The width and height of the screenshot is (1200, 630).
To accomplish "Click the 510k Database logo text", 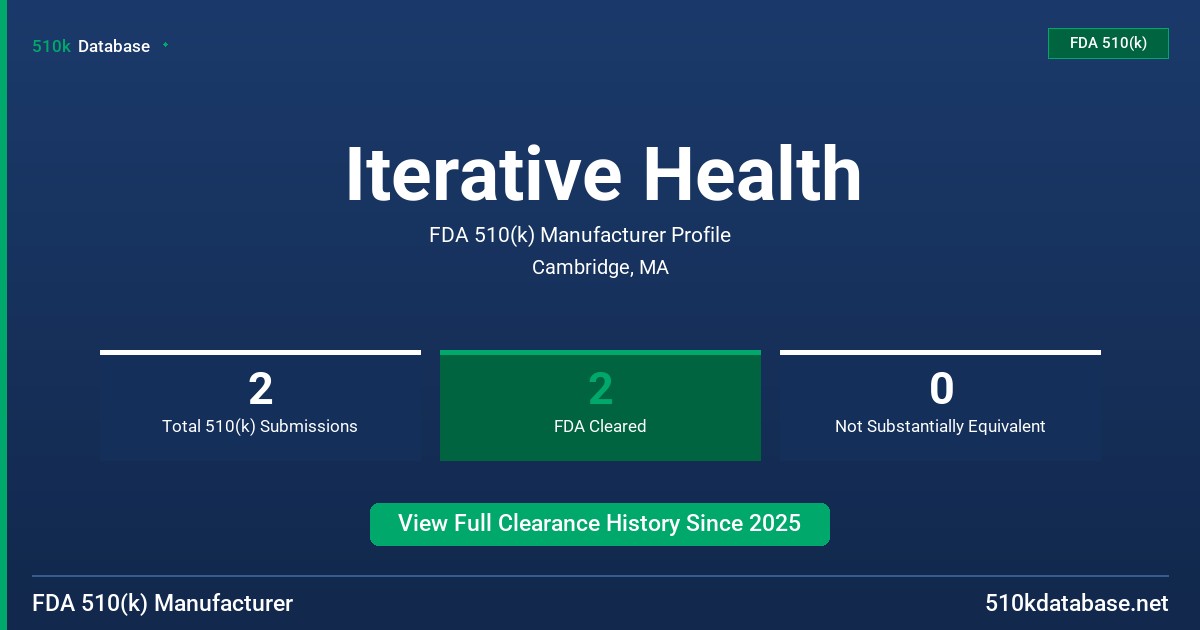I will point(91,46).
